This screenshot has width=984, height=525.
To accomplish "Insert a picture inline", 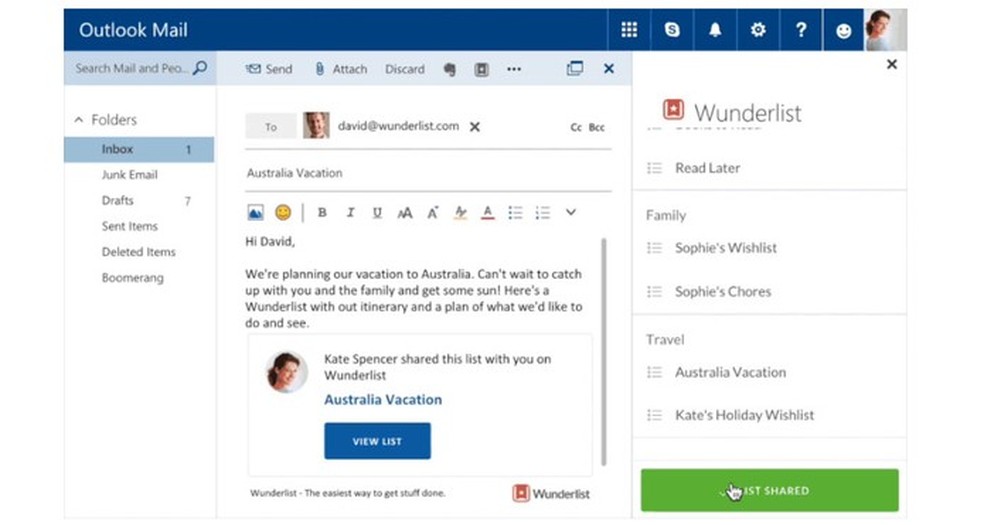I will coord(255,213).
